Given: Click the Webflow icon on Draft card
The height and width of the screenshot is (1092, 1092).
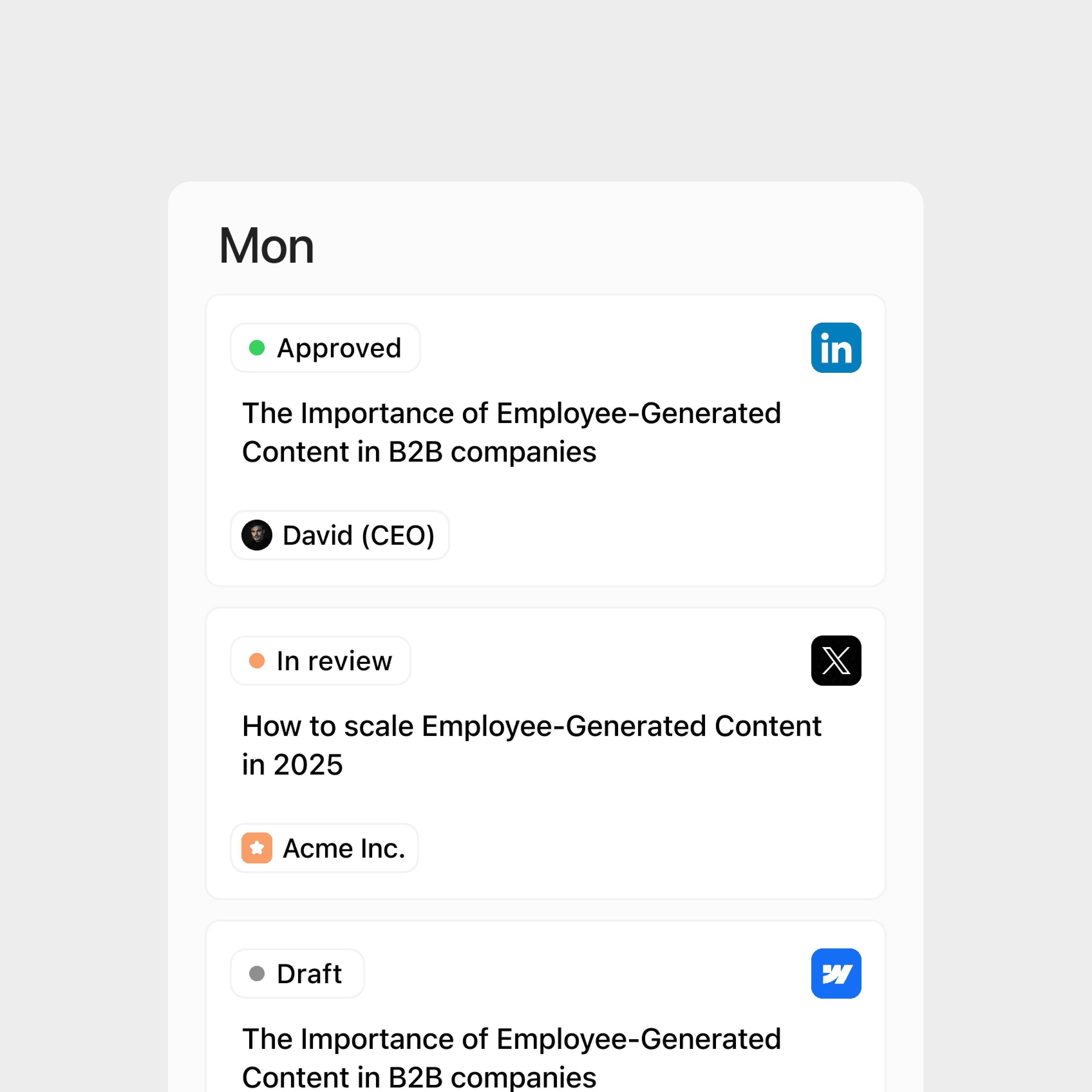Looking at the screenshot, I should pos(836,973).
